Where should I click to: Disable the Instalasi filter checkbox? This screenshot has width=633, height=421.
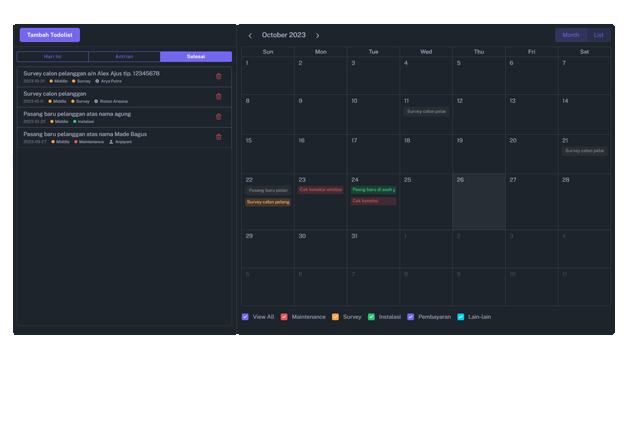pos(372,317)
